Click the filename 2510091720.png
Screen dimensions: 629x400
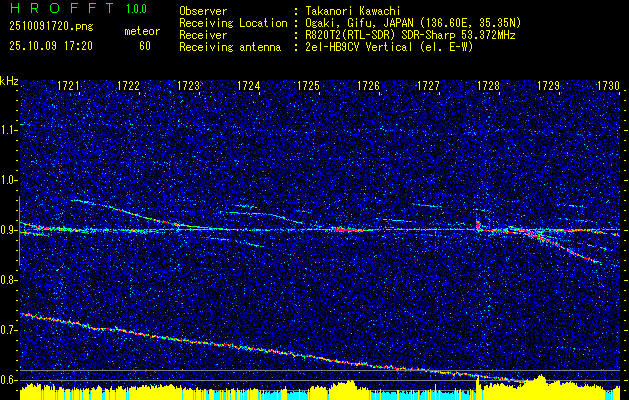point(51,27)
